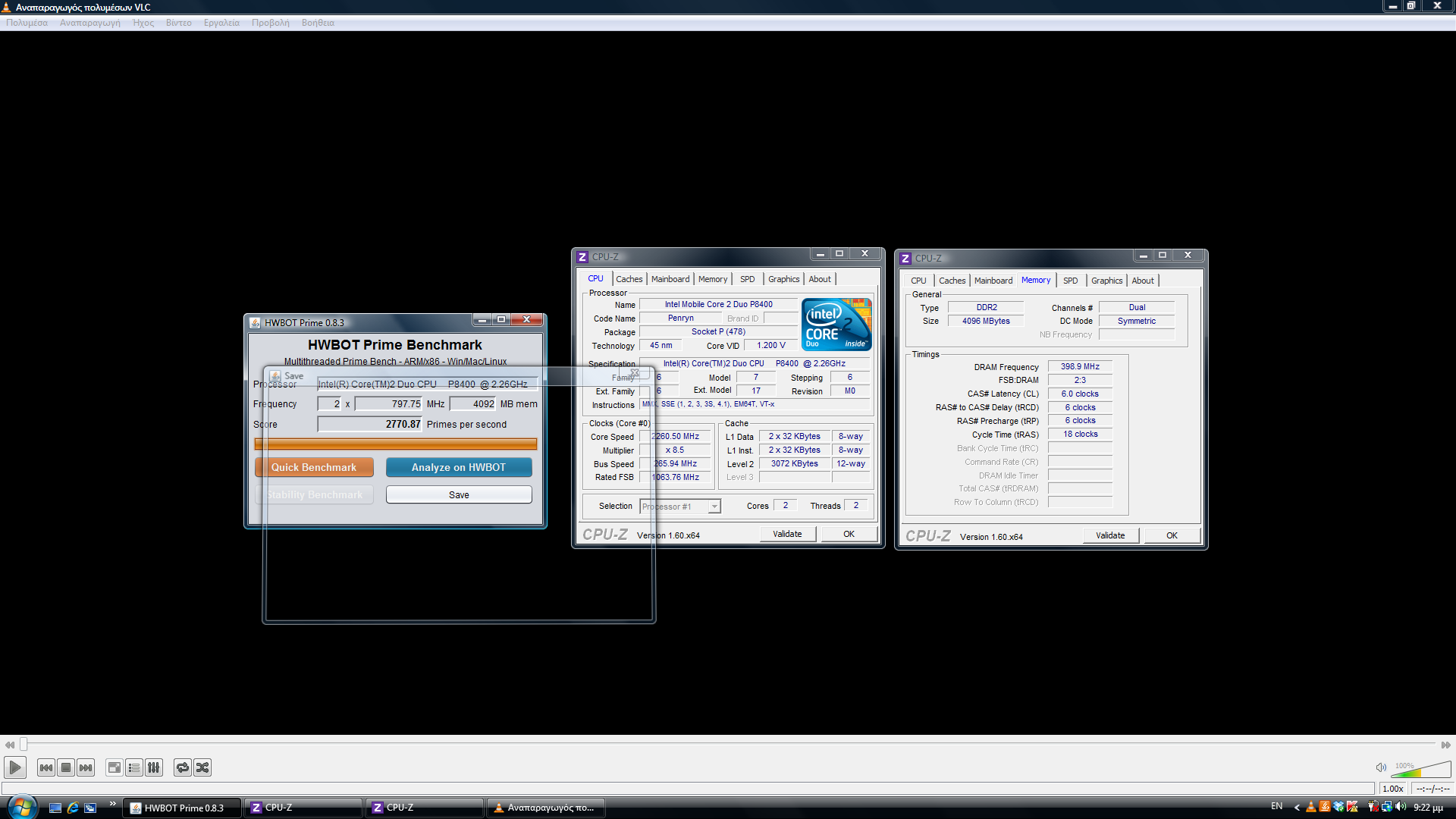This screenshot has width=1456, height=819.
Task: Switch to About tab in right CPU-Z
Action: pyautogui.click(x=1143, y=281)
